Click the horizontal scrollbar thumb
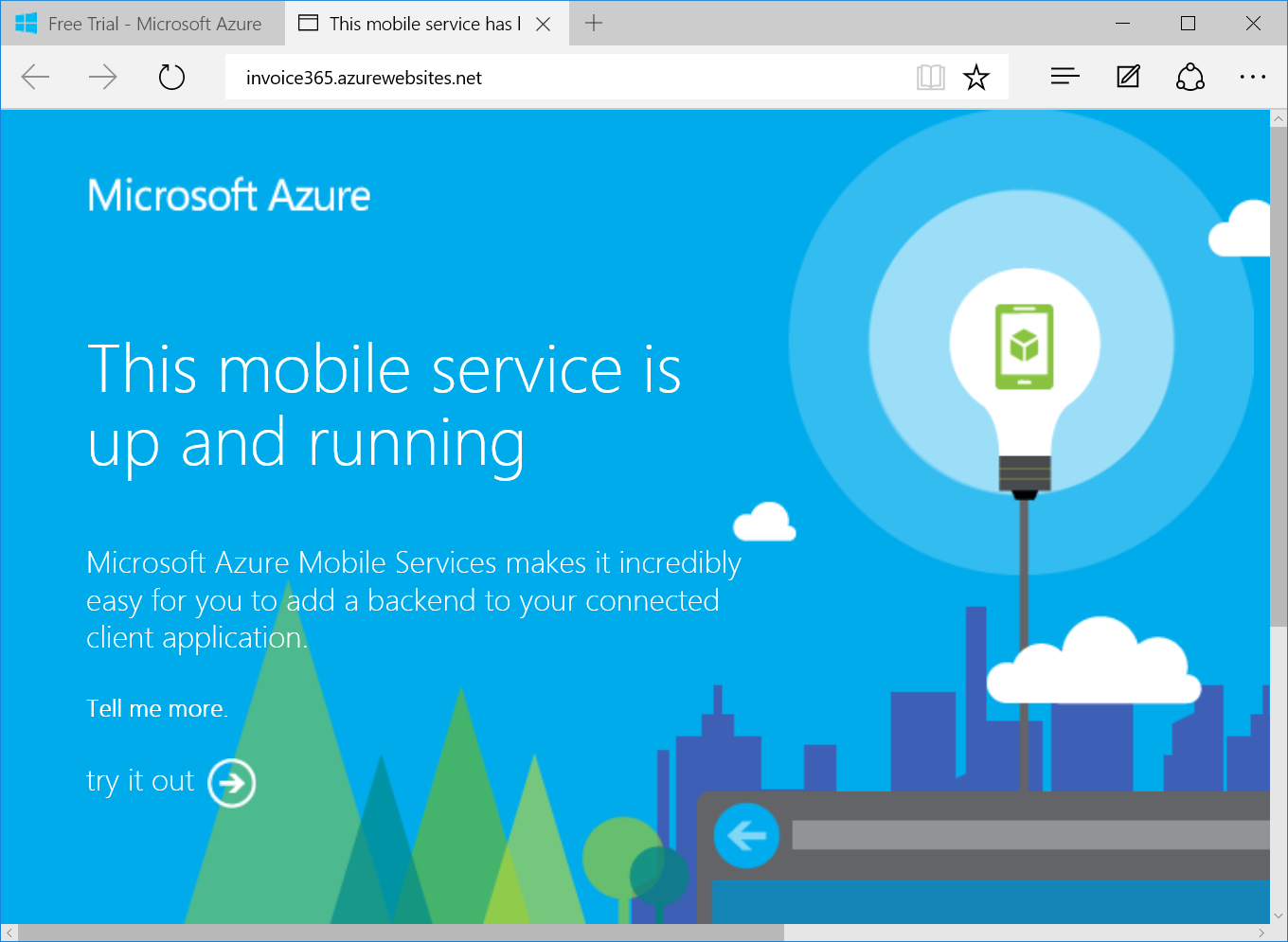The image size is (1288, 942). coord(401,933)
